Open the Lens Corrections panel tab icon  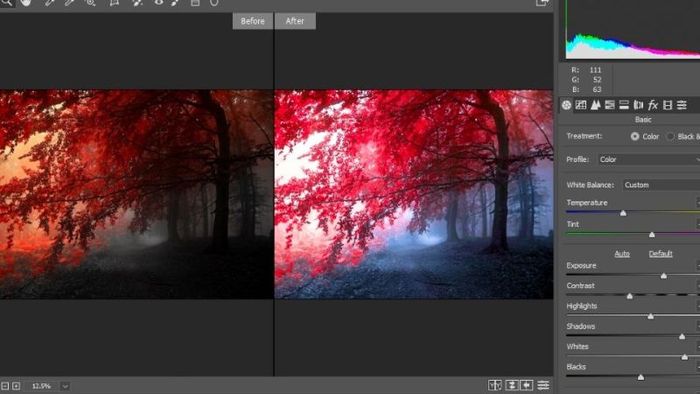(x=638, y=105)
